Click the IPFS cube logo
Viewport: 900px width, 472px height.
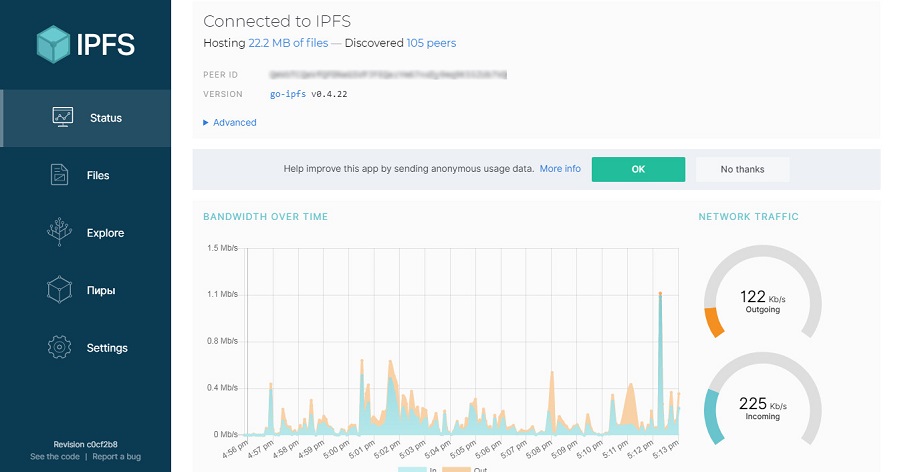(53, 44)
